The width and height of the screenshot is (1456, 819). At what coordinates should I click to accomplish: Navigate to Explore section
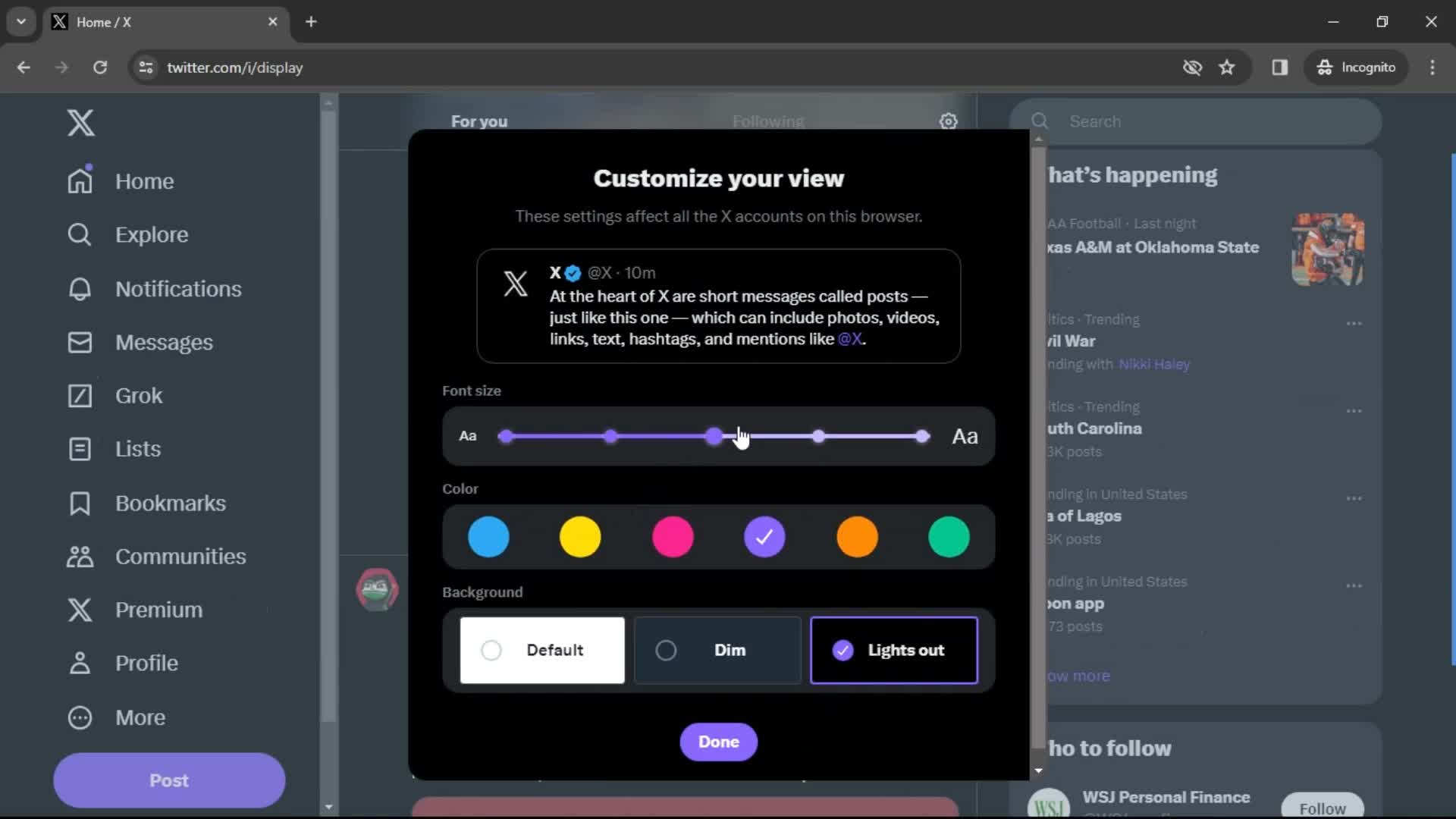[152, 235]
